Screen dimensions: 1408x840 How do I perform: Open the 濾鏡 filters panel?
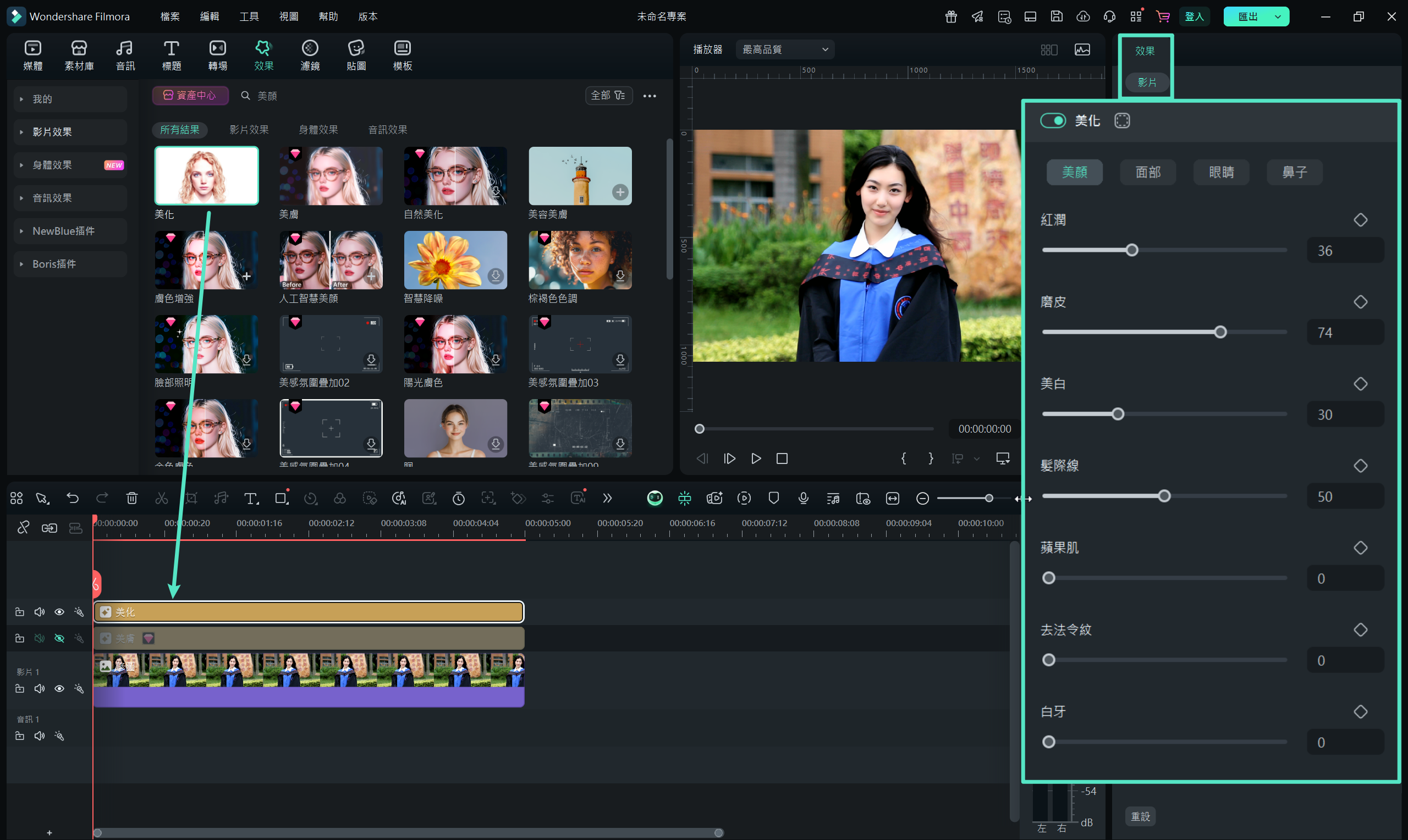pos(310,56)
